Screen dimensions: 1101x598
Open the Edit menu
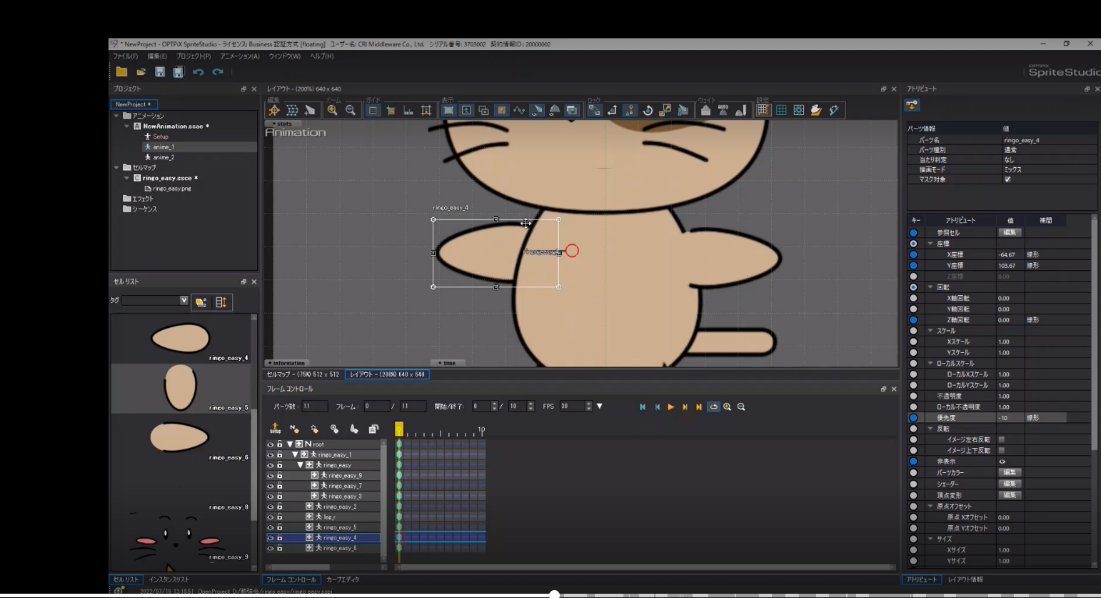tap(157, 56)
